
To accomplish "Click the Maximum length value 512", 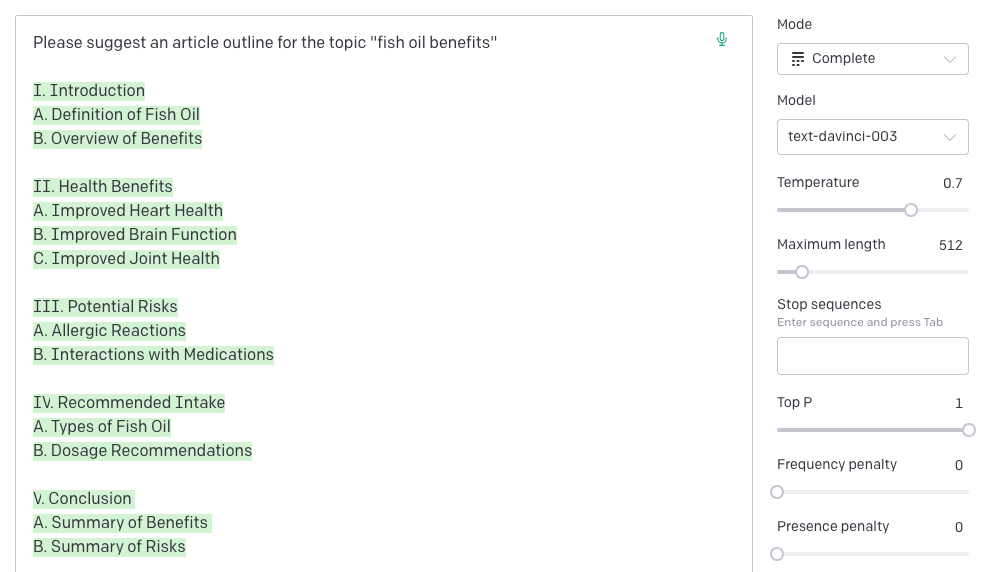I will tap(950, 245).
